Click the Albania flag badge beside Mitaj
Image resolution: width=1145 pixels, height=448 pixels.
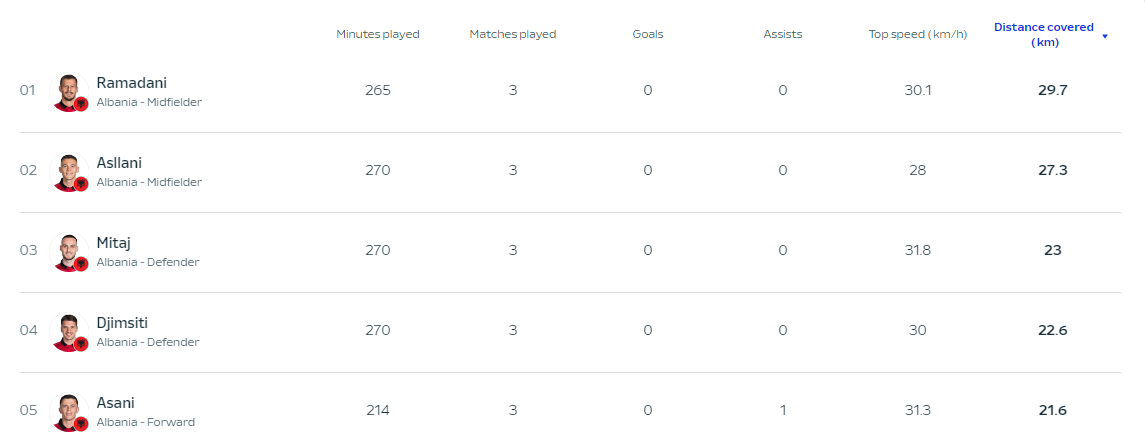[x=81, y=264]
